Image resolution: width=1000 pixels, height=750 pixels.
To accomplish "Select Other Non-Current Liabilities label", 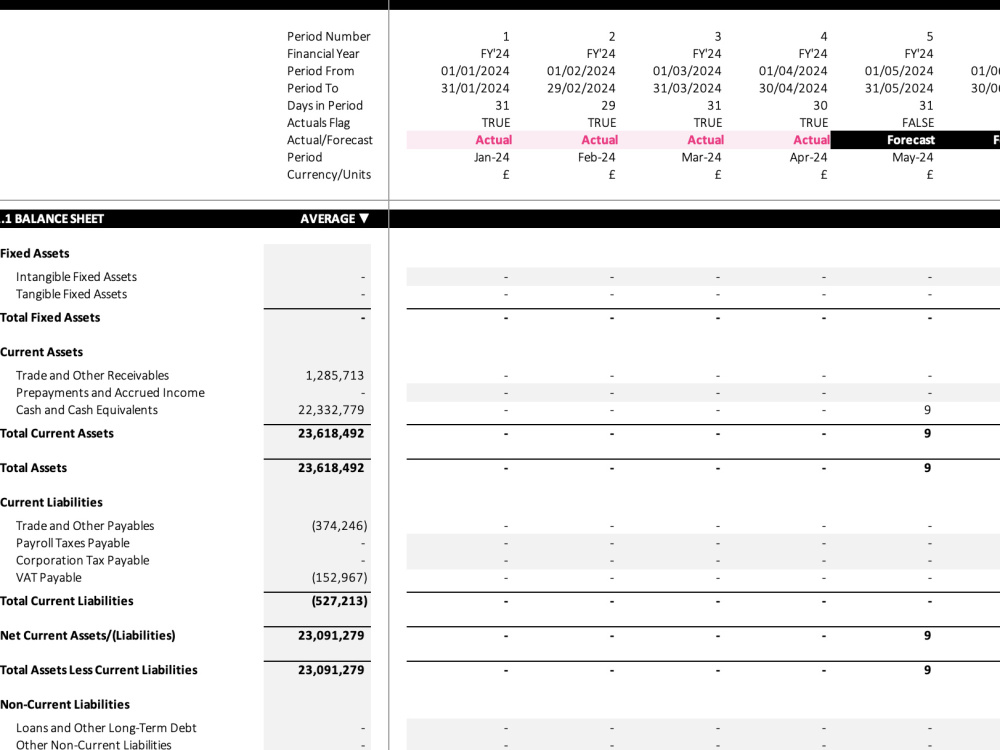I will (94, 744).
